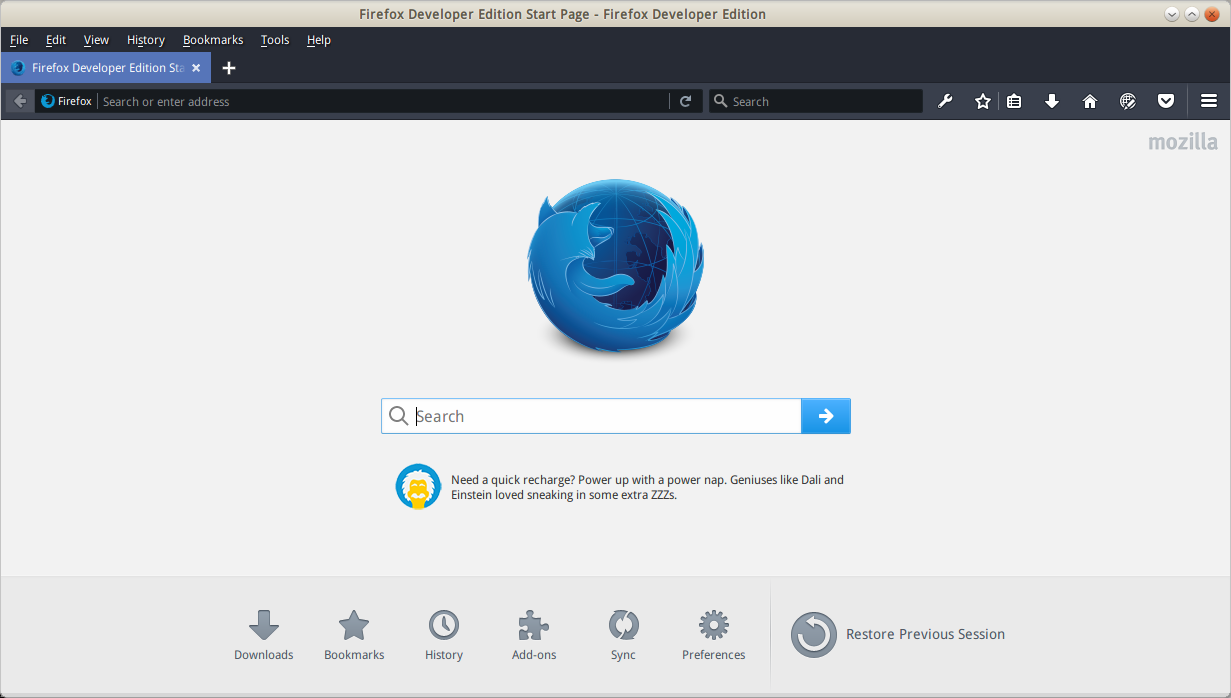1231x698 pixels.
Task: Click the Pocket icon in the toolbar
Action: coord(1165,101)
